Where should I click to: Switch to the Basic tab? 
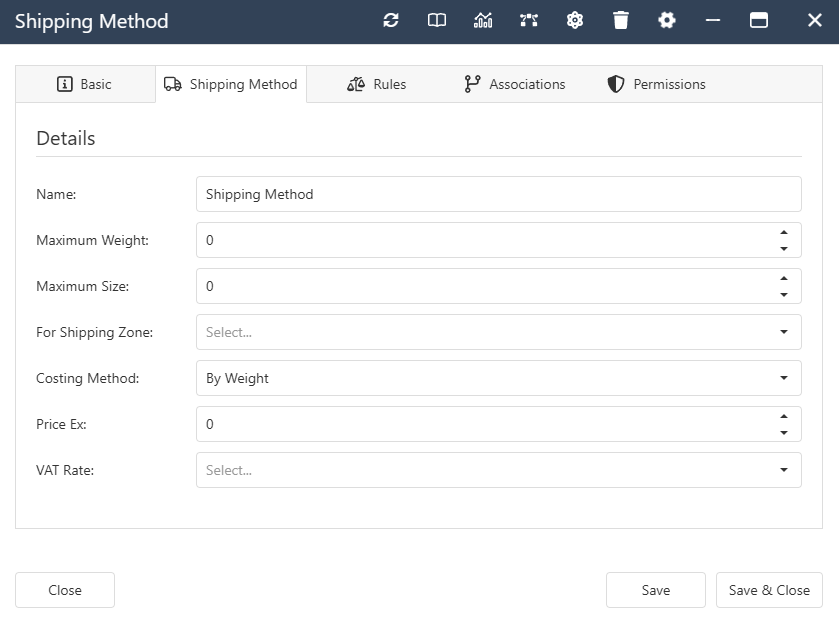click(x=85, y=84)
